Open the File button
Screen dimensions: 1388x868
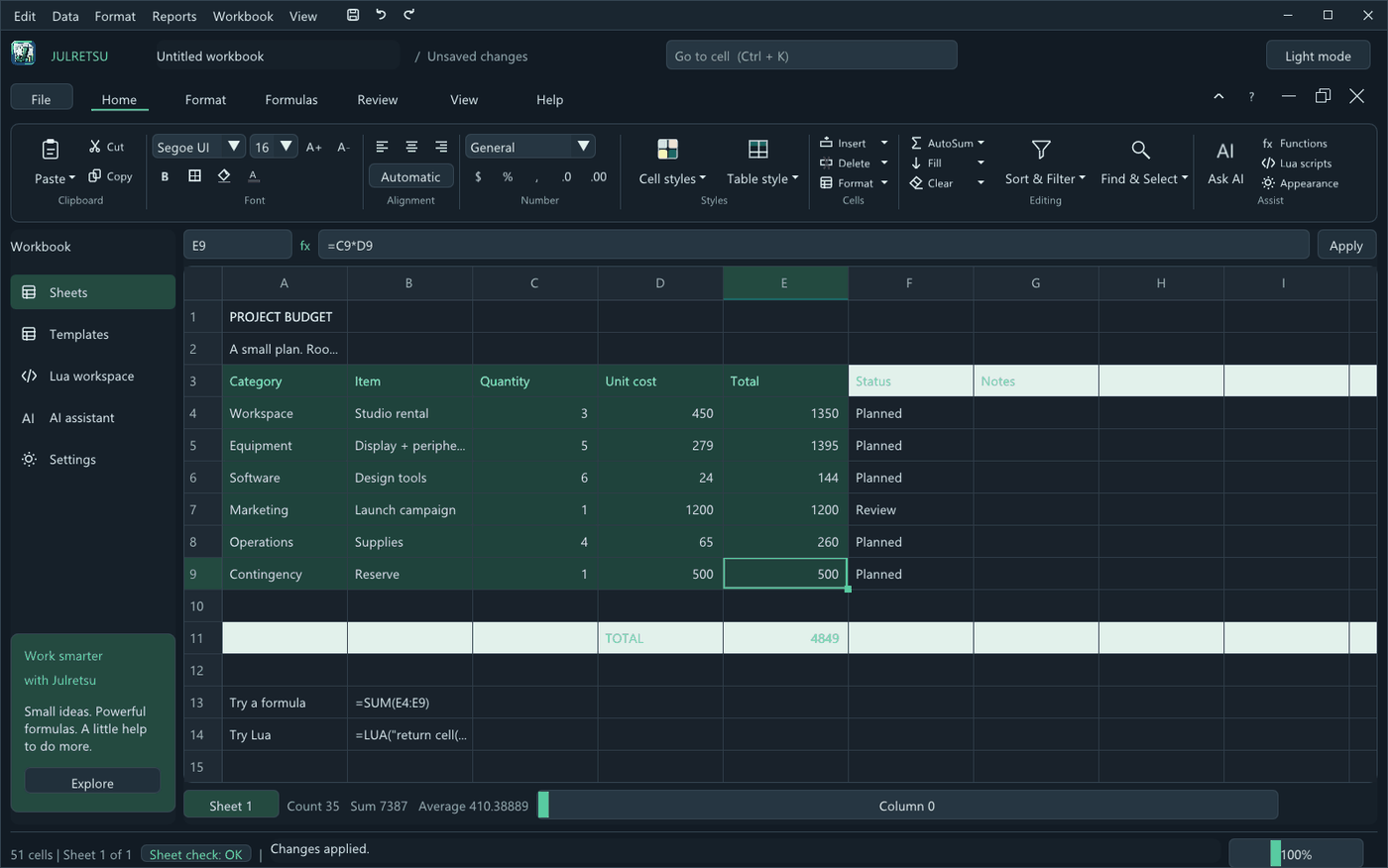point(41,99)
